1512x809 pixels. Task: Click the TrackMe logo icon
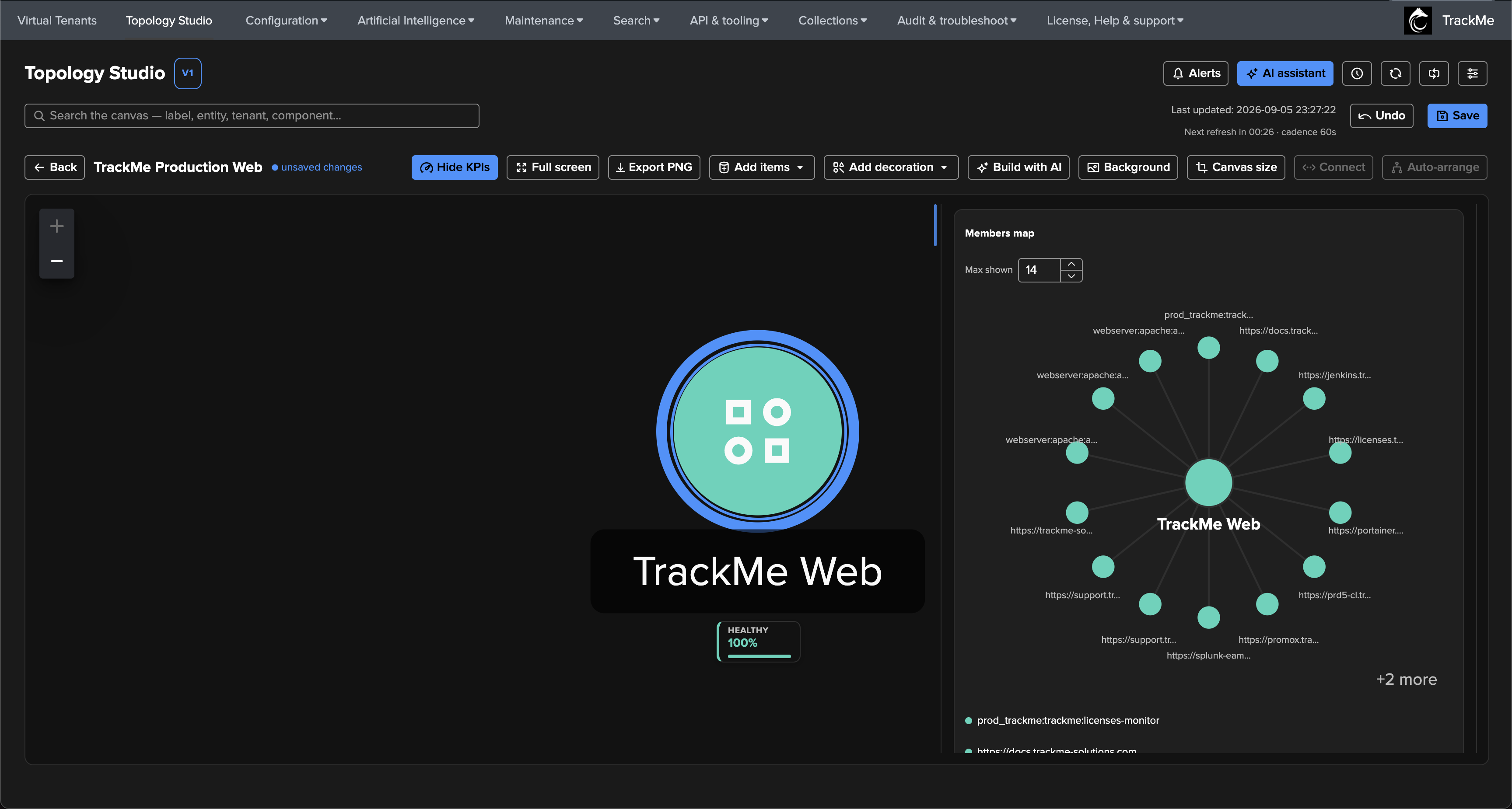point(1417,21)
